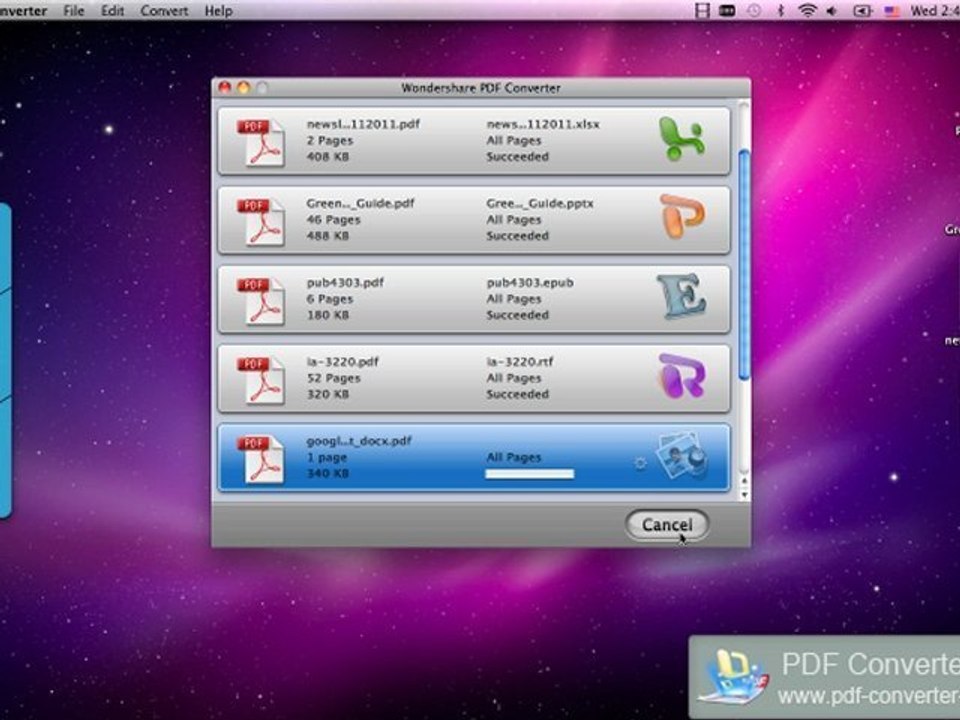Viewport: 960px width, 720px height.
Task: Click the '408 KB' size label
Action: click(x=328, y=157)
